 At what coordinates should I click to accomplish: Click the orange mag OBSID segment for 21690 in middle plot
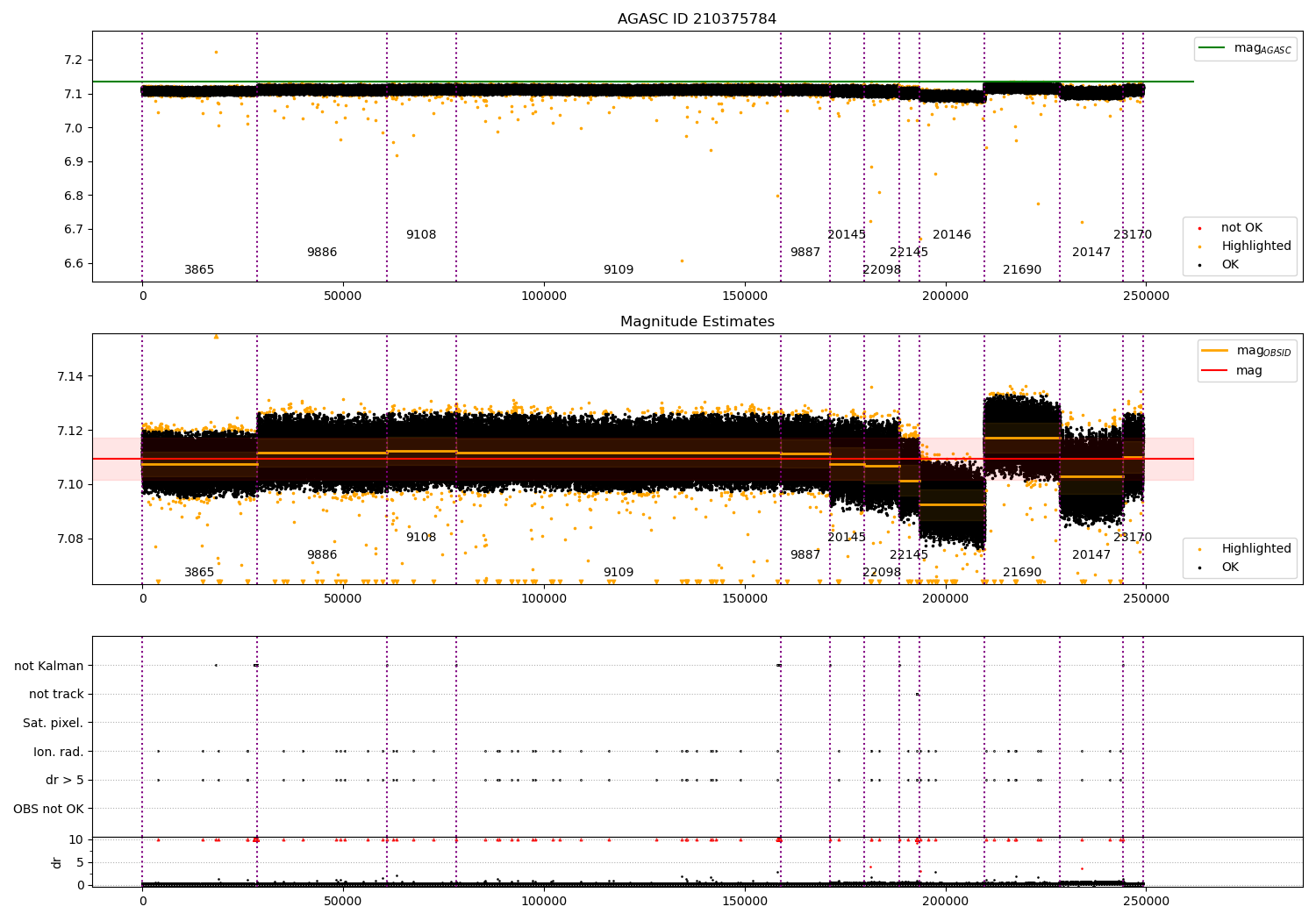click(x=1022, y=438)
